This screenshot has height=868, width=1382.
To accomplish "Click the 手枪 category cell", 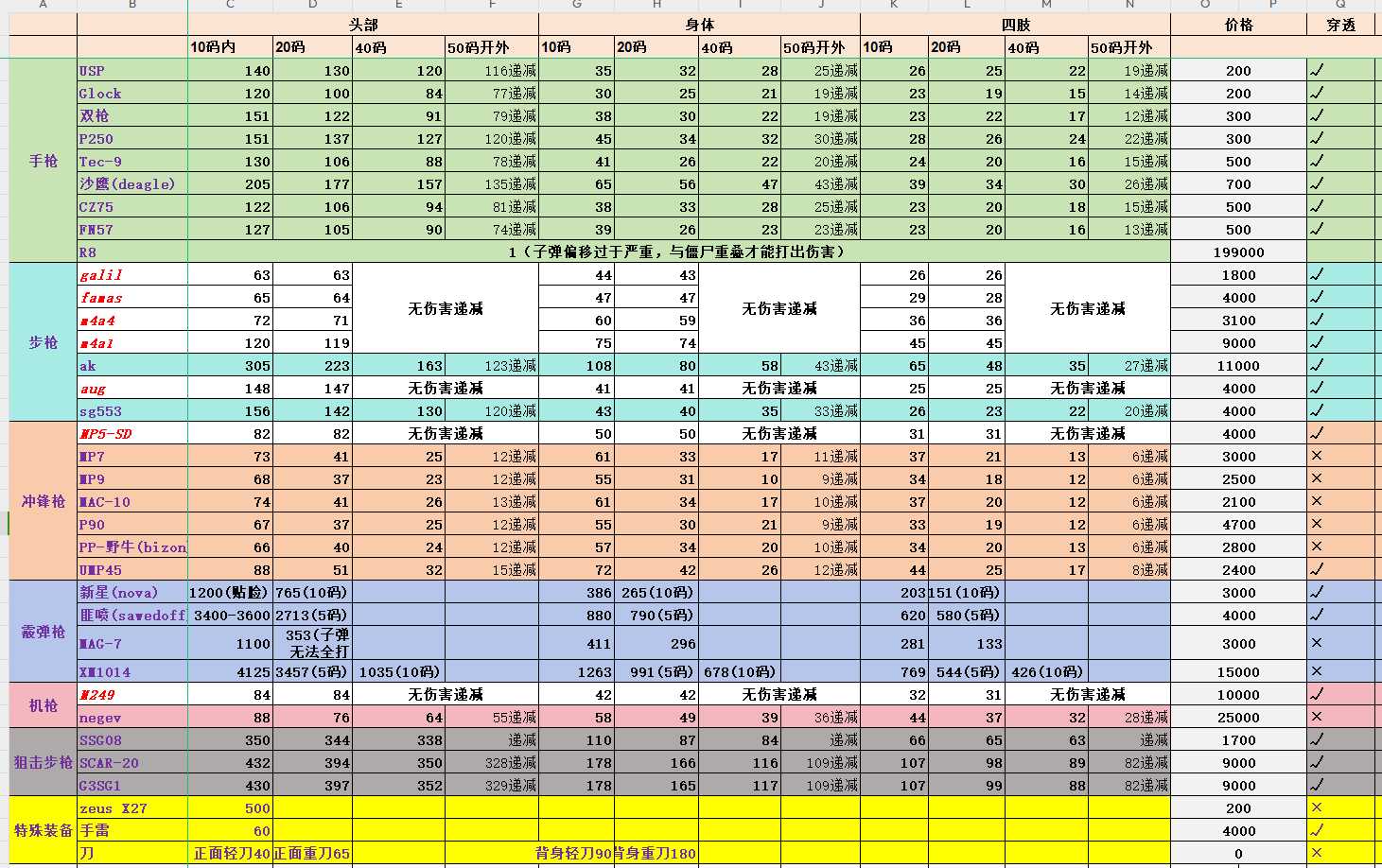I will 44,161.
